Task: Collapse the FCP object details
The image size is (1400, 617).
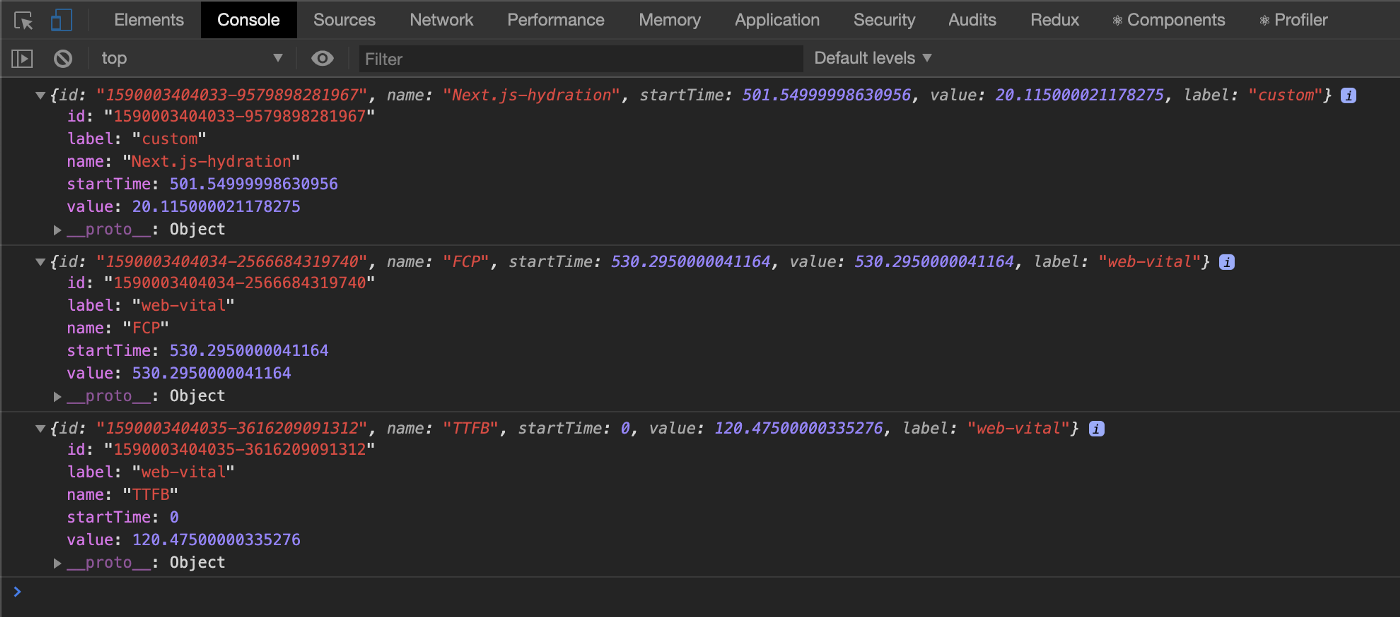Action: 40,261
